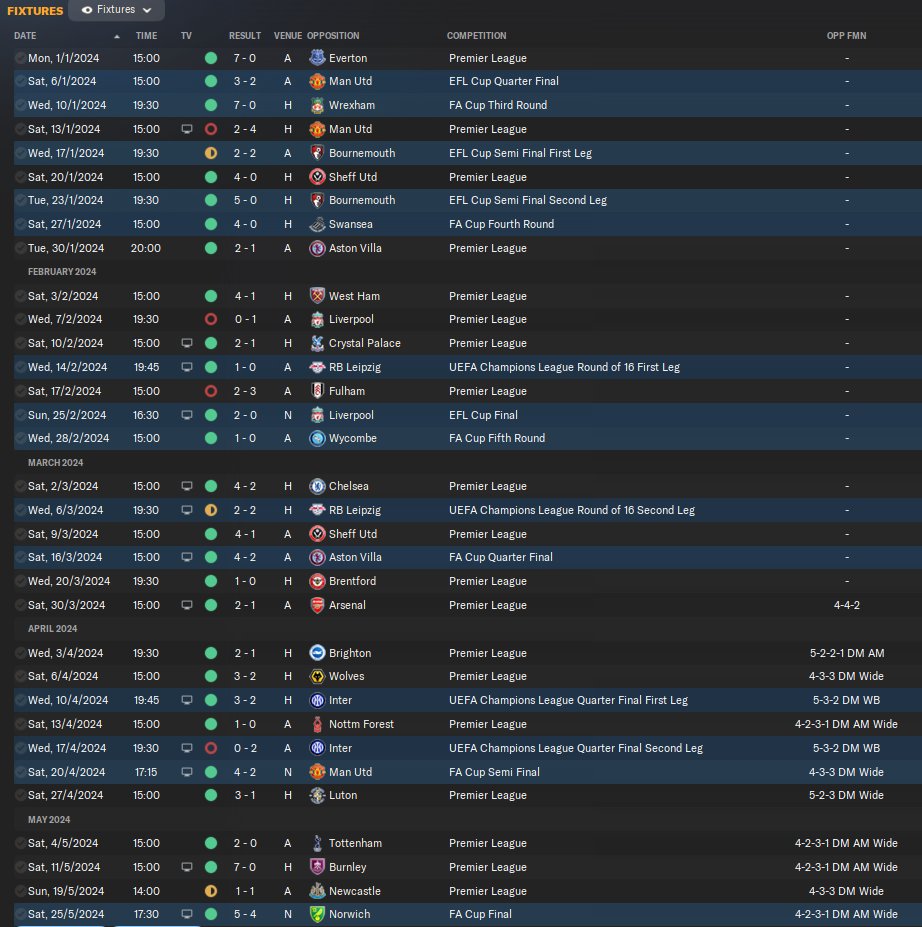Click the green win indicator for the Burnley match
Screen dimensions: 922x927
(211, 867)
